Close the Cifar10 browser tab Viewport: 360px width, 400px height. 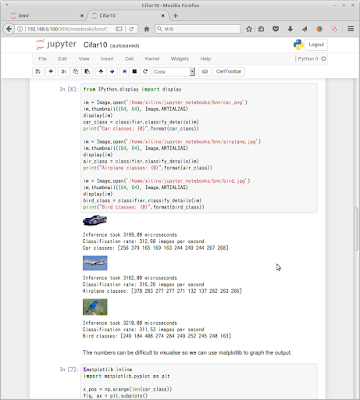pos(163,16)
